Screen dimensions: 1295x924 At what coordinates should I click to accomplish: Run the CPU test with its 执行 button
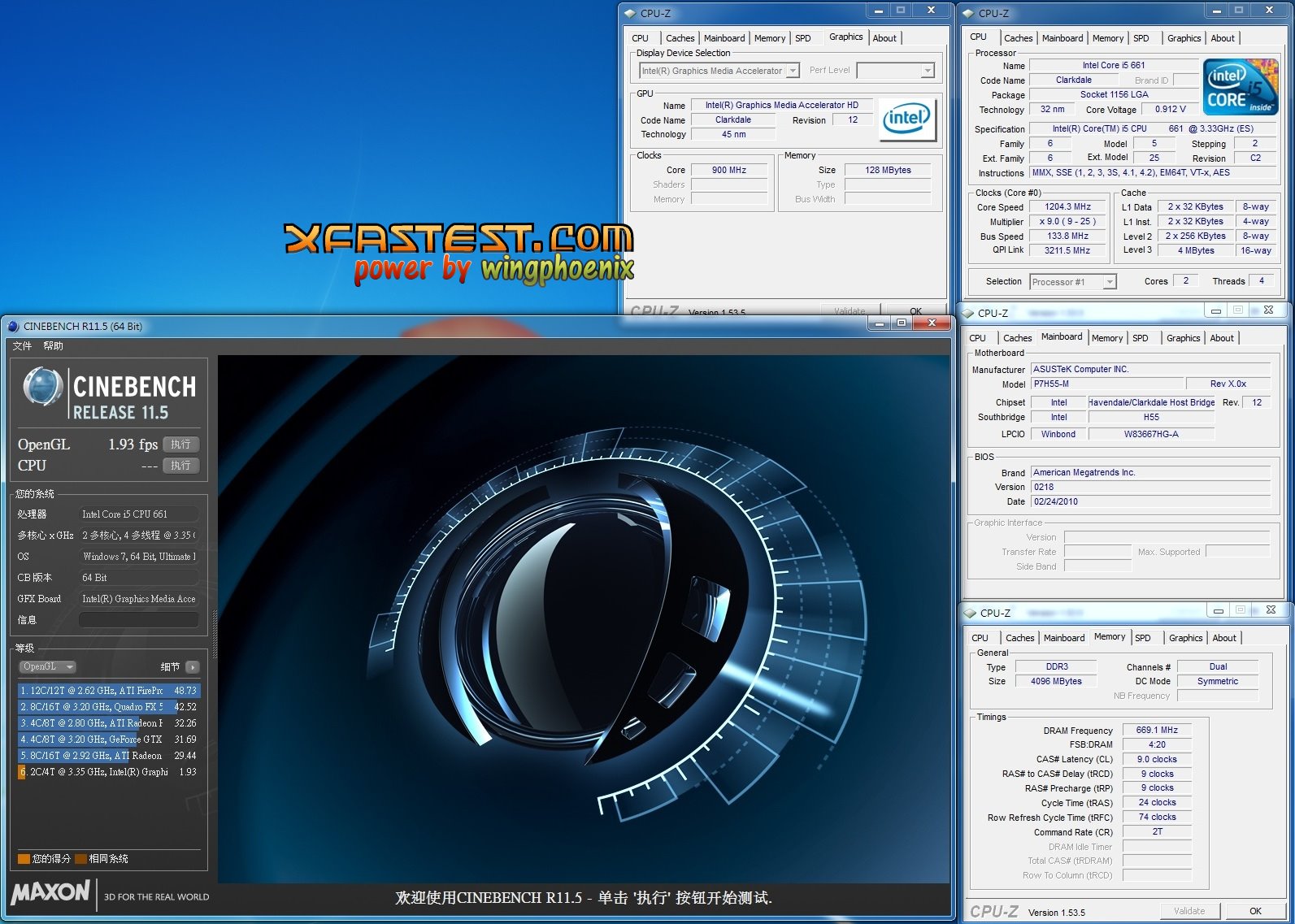click(181, 466)
